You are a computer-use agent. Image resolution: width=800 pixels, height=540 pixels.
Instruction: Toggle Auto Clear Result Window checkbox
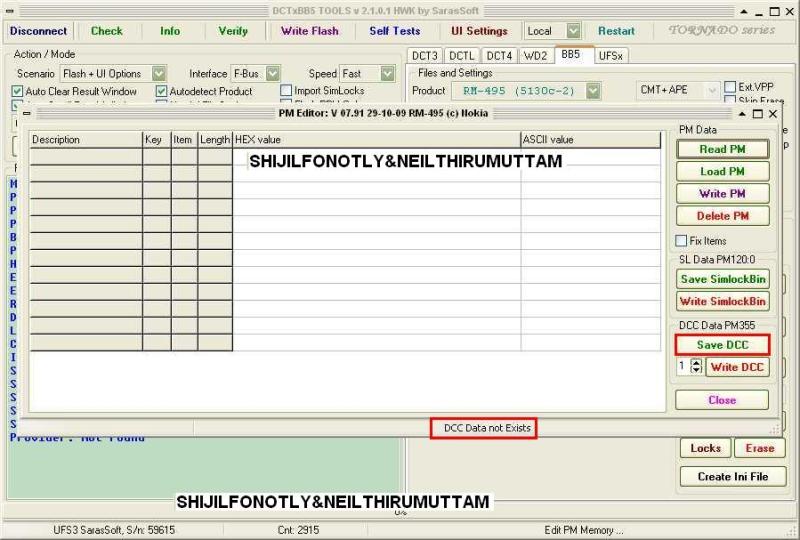pyautogui.click(x=17, y=91)
